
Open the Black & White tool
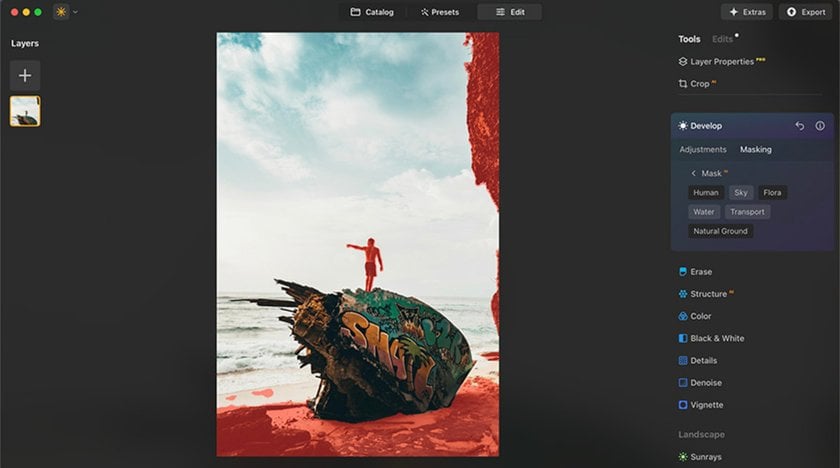click(x=716, y=338)
